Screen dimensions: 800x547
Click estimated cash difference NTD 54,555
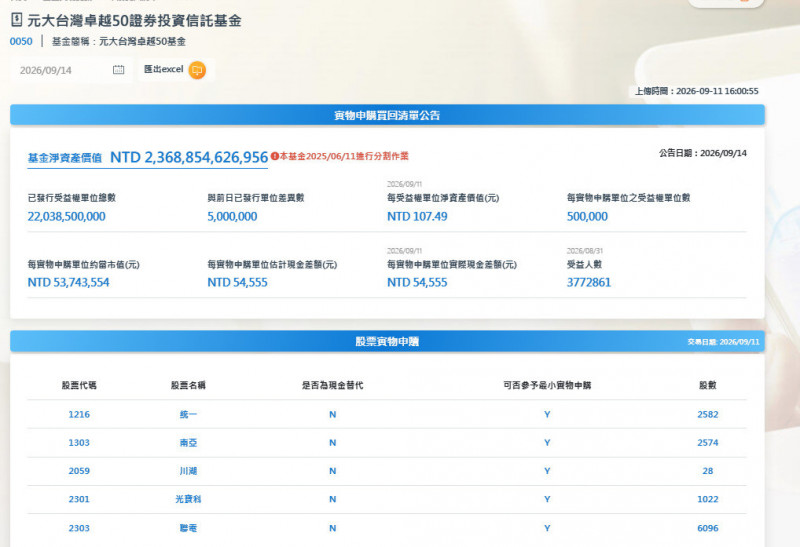click(x=237, y=282)
